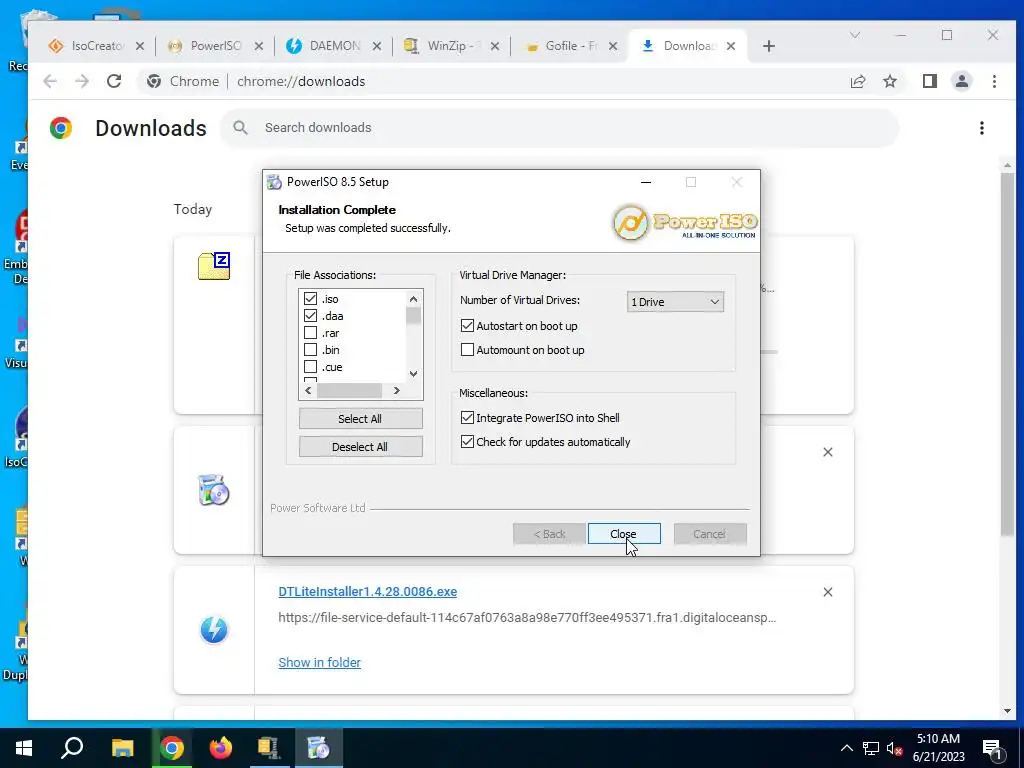
Task: Open Downloads page more actions menu
Action: [x=982, y=128]
